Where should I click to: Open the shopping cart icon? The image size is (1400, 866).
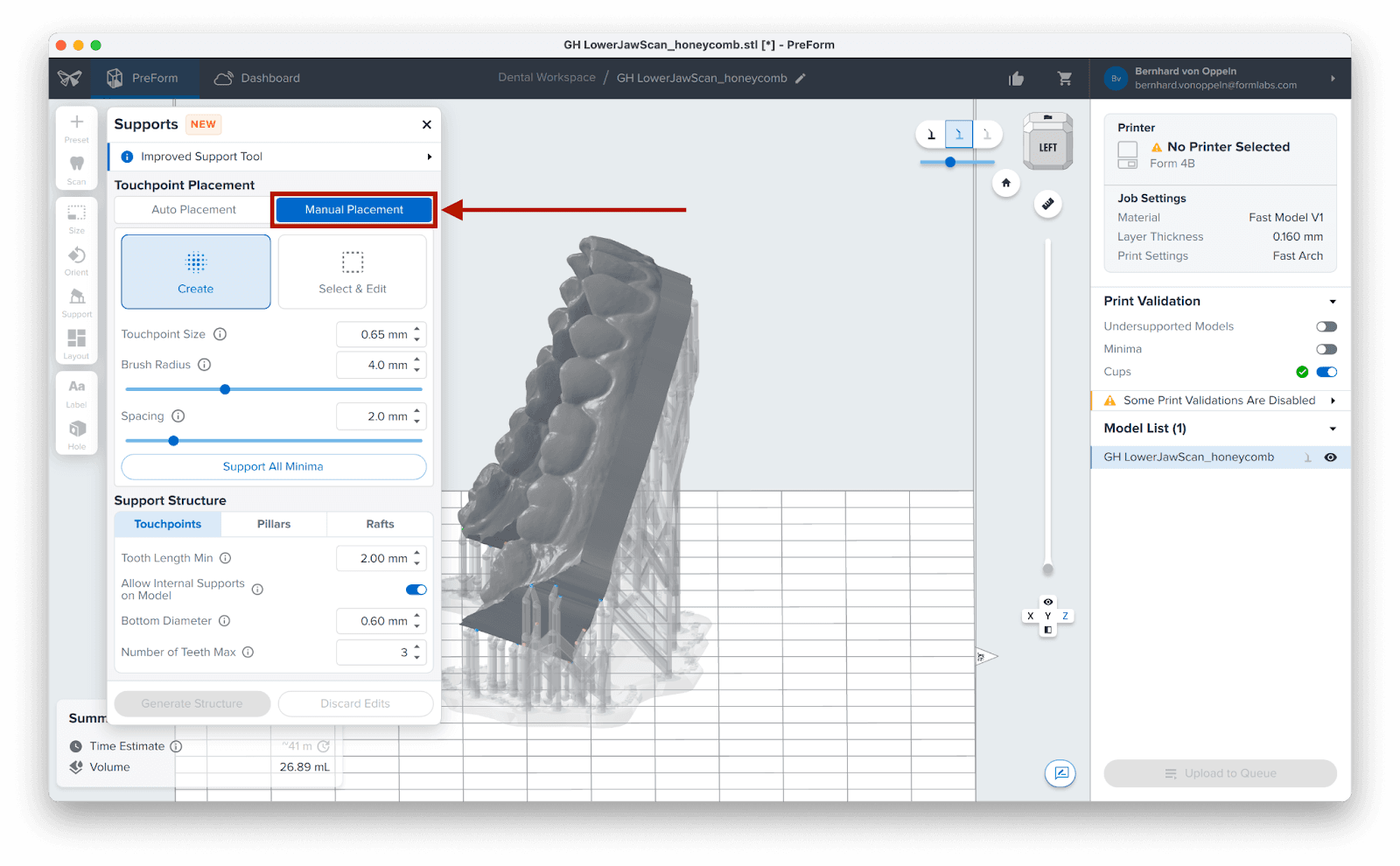pyautogui.click(x=1065, y=79)
